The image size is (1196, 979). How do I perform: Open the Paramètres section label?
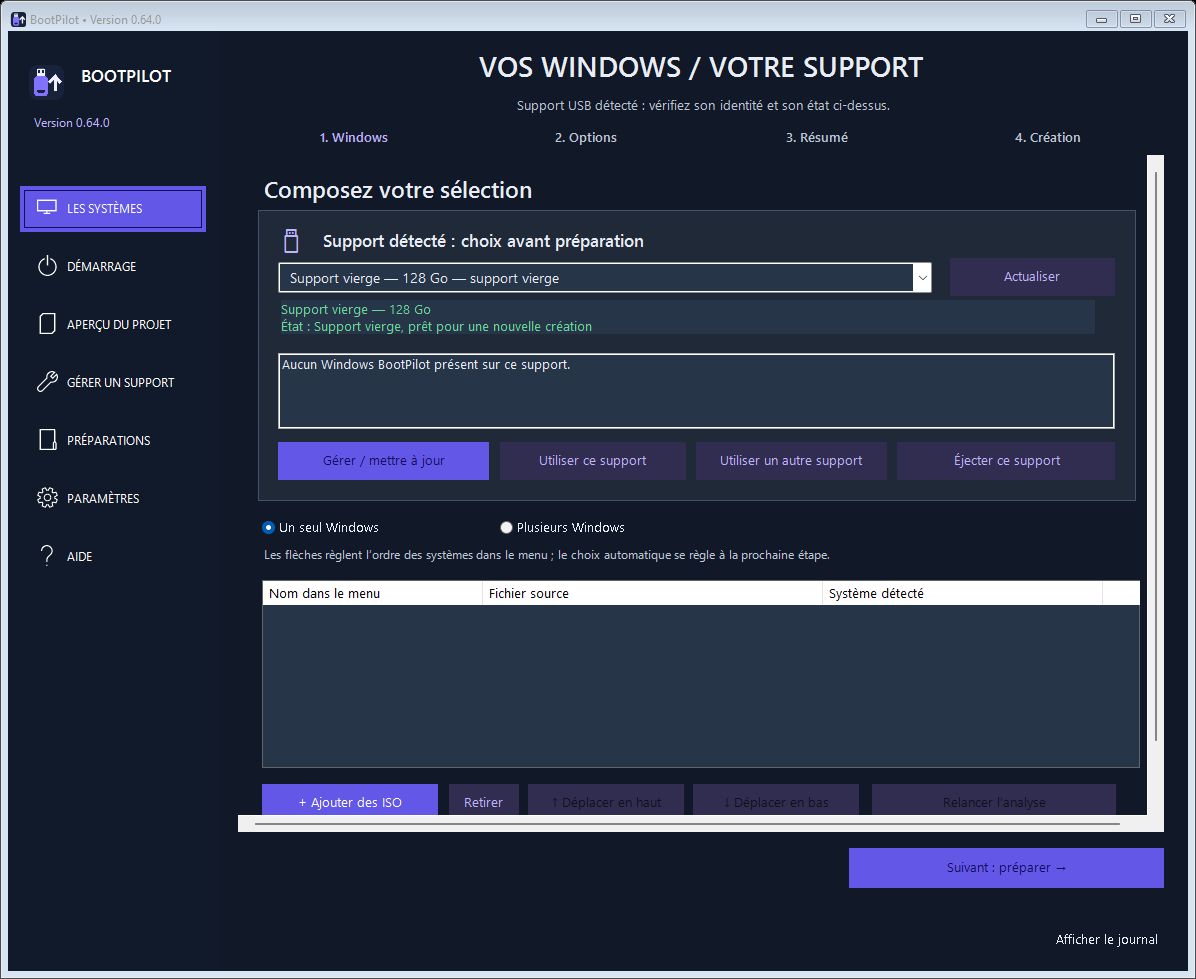coord(103,499)
